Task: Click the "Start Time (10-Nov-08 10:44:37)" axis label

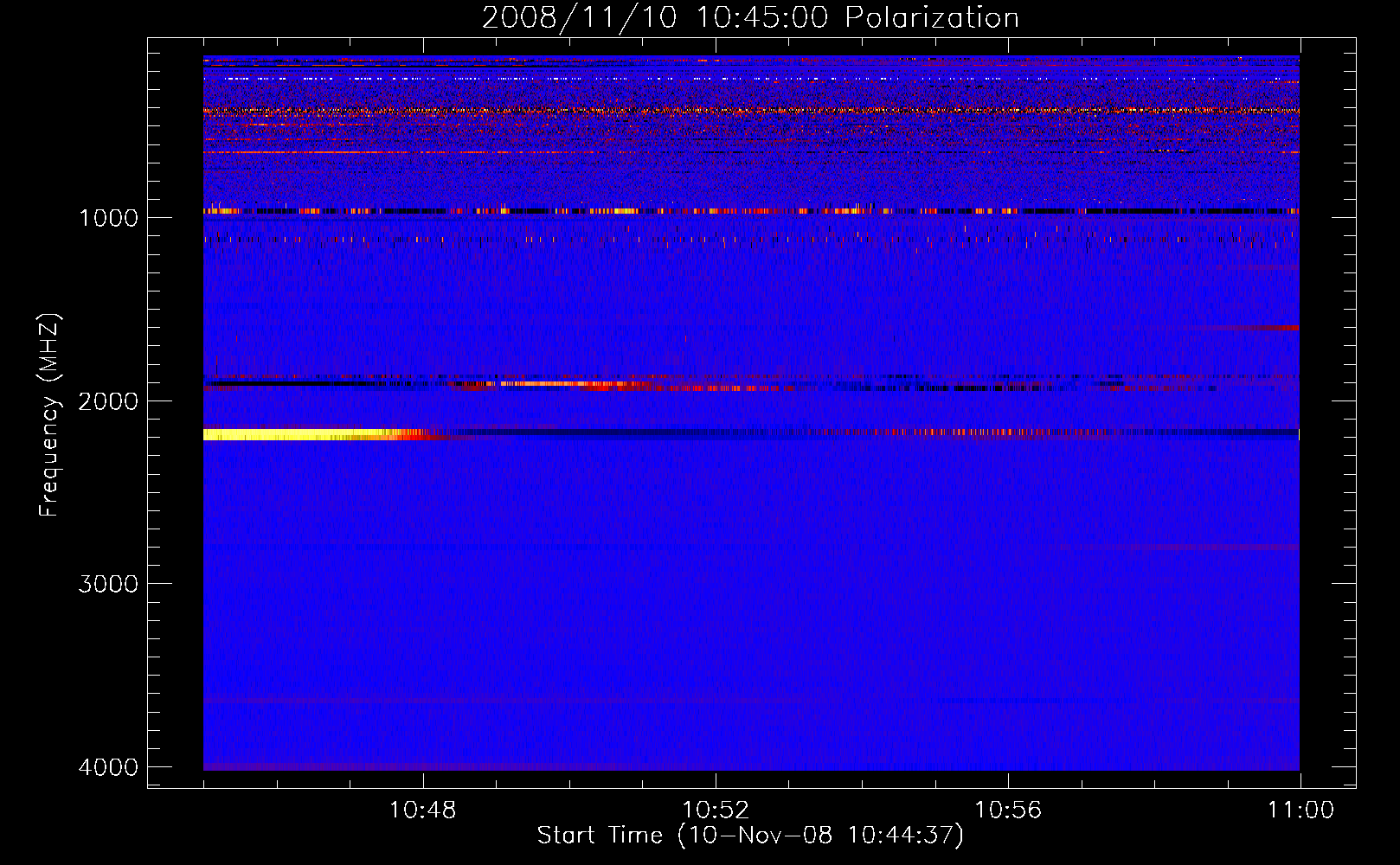Action: click(x=750, y=836)
